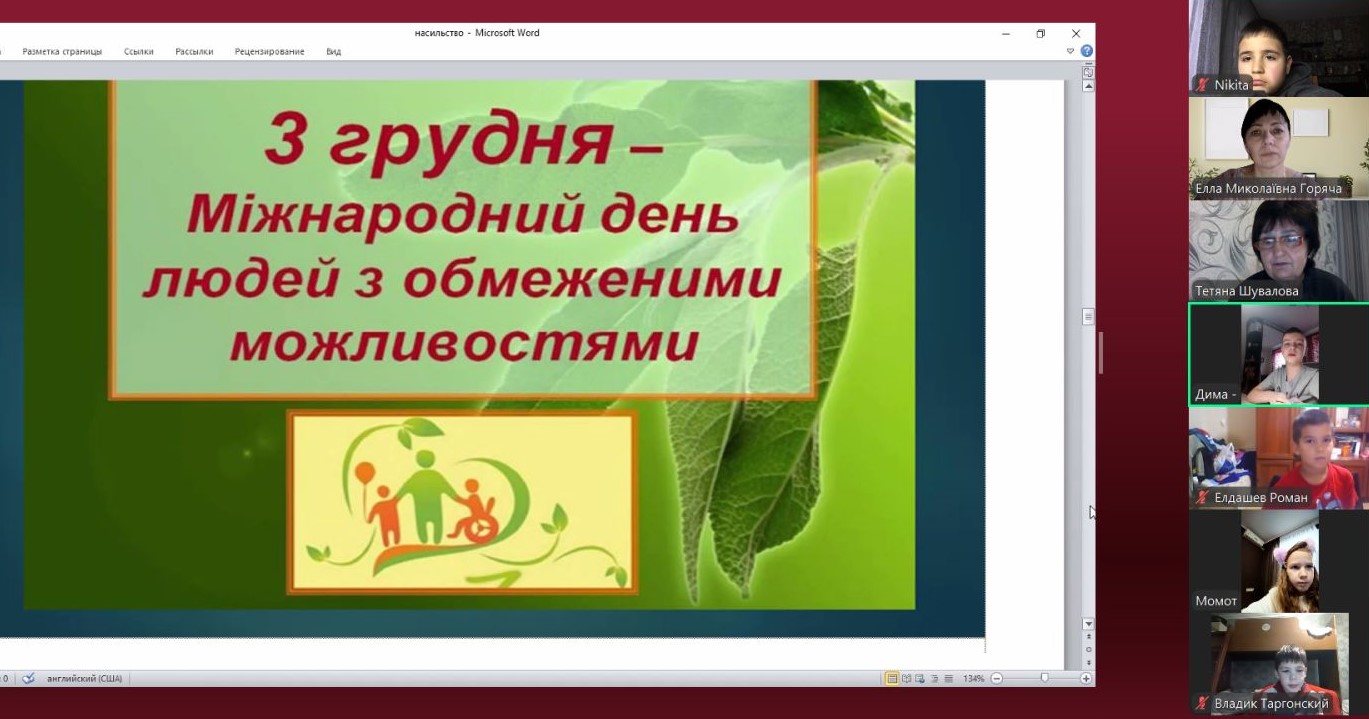Screen dimensions: 1369x719
Task: Switch to Print Layout view in status bar
Action: coord(892,678)
